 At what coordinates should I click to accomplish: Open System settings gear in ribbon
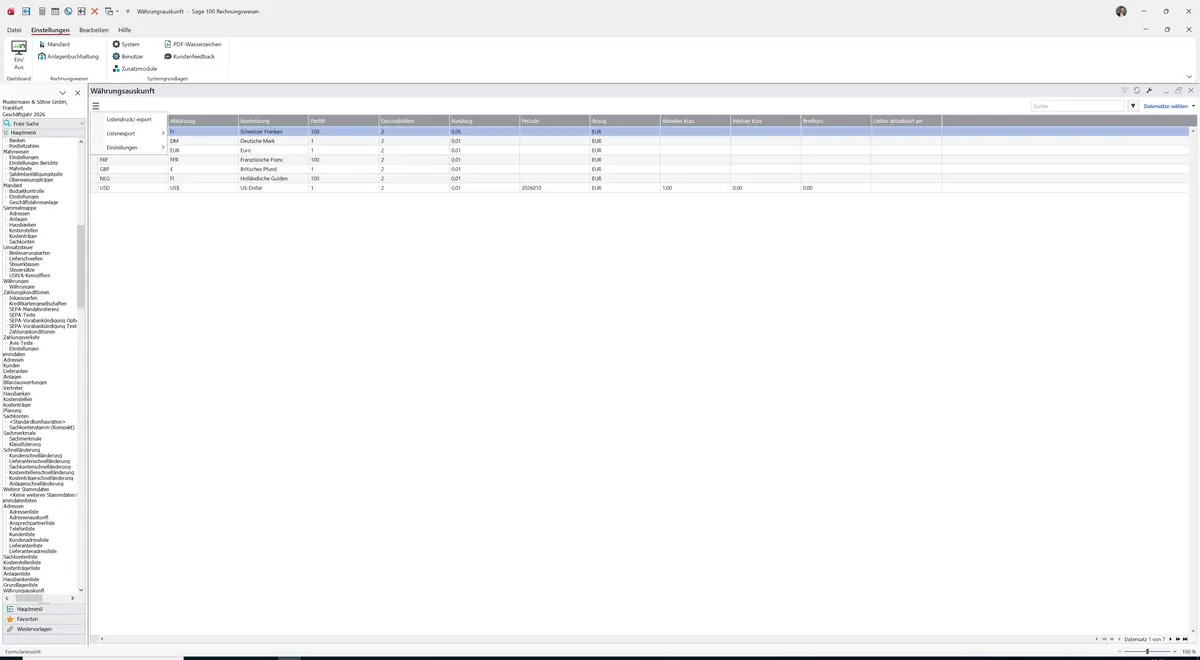click(126, 44)
